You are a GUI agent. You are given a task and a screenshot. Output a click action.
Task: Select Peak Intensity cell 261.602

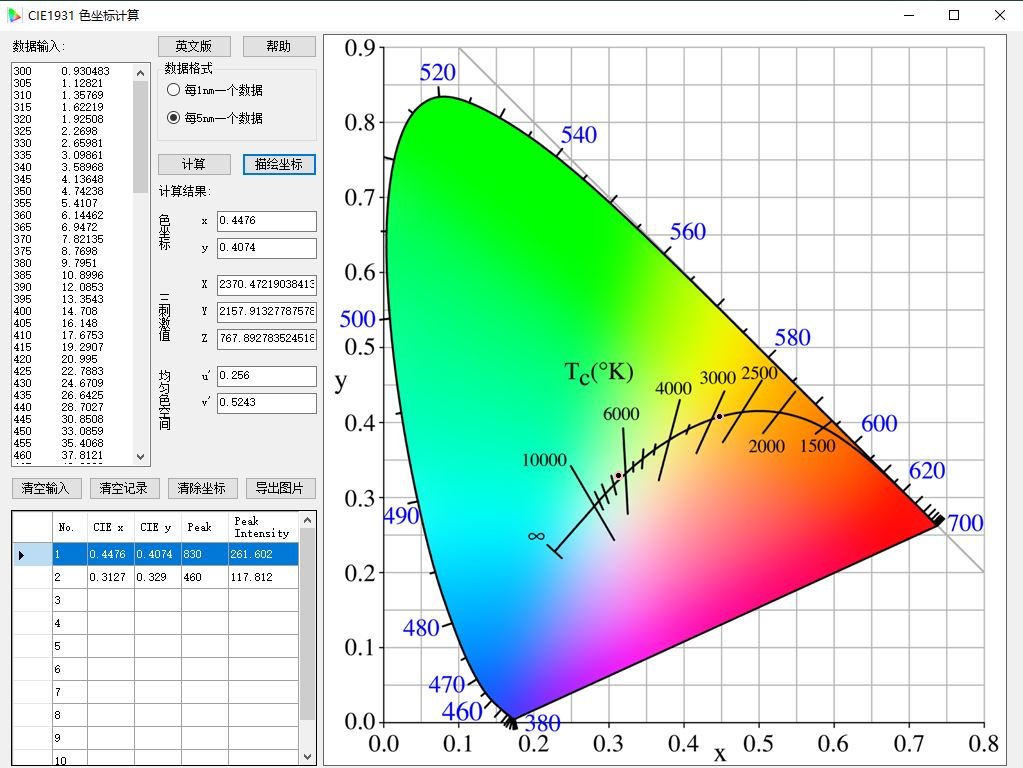pyautogui.click(x=264, y=555)
